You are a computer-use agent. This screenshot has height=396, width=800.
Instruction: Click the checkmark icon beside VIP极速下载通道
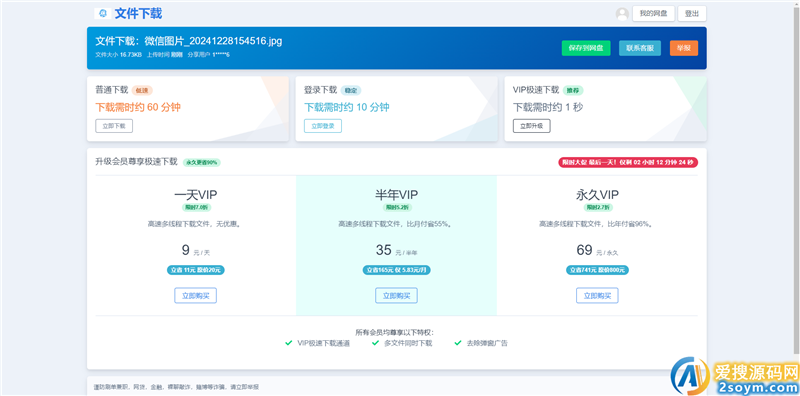coord(289,343)
